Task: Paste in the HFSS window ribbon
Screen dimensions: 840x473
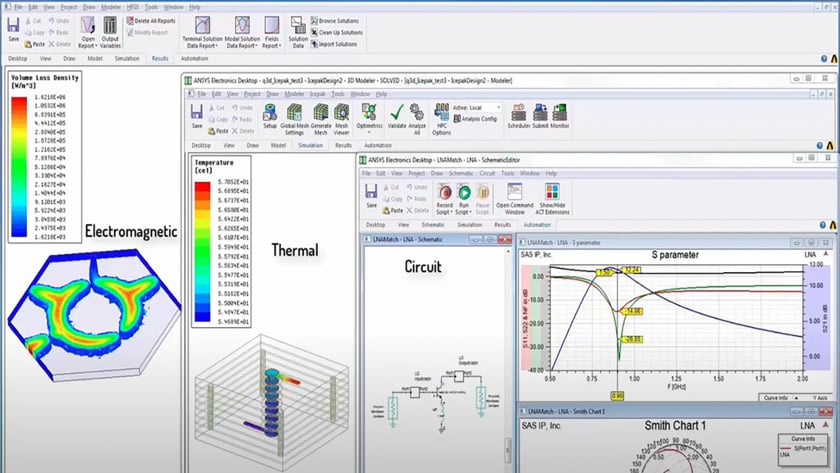Action: coord(35,44)
